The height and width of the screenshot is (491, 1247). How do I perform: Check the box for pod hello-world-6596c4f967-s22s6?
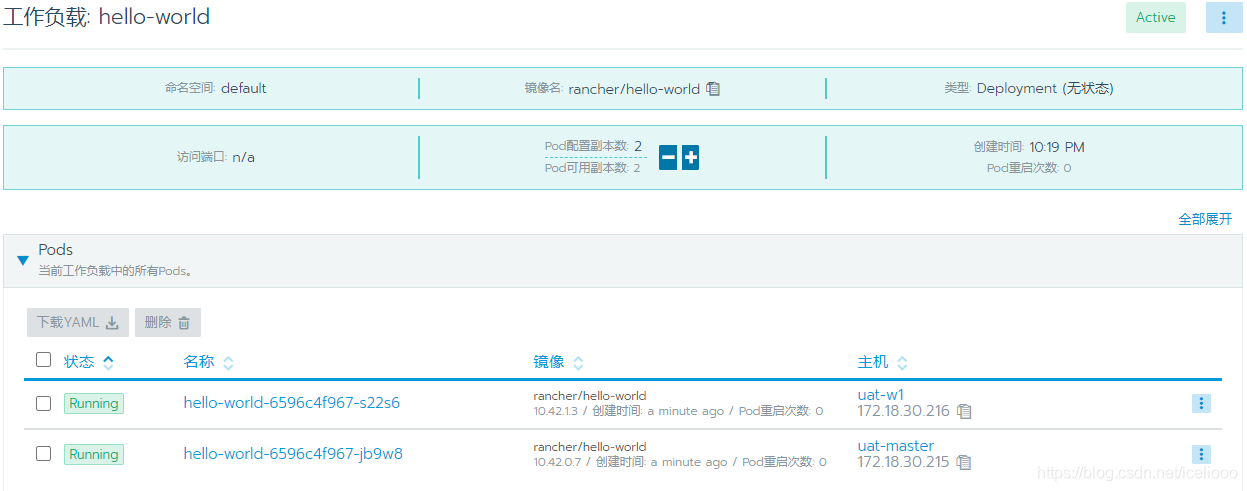pyautogui.click(x=43, y=403)
